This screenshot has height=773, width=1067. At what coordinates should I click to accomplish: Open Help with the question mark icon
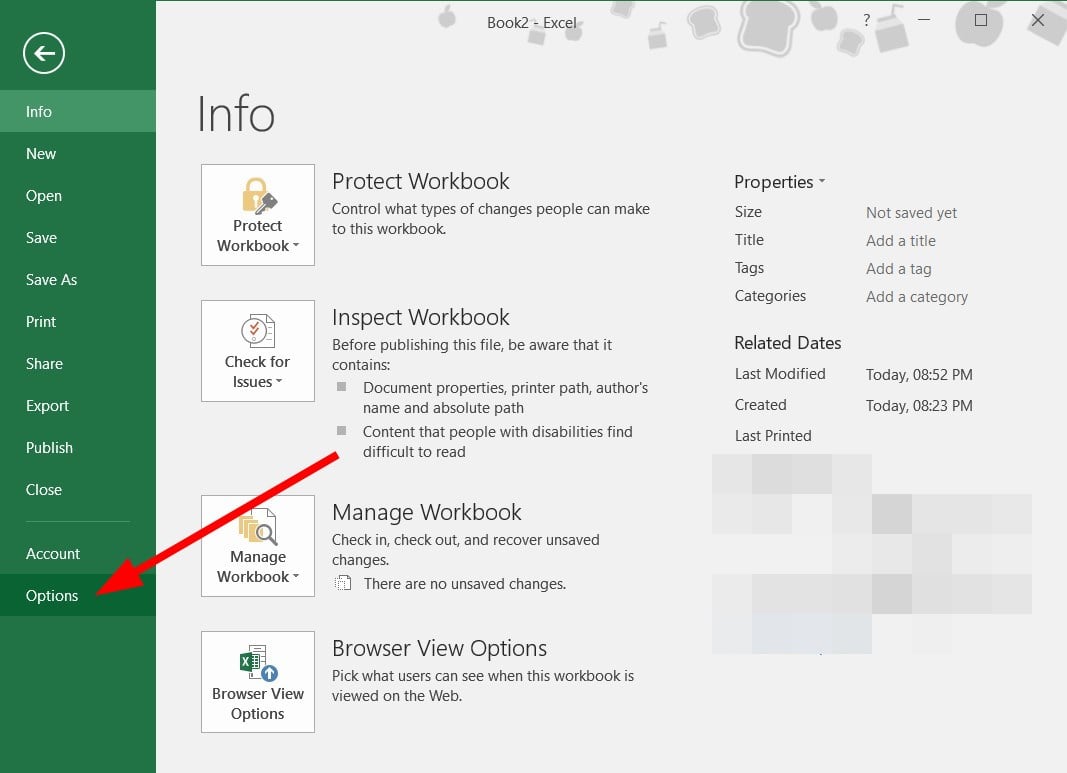[866, 20]
